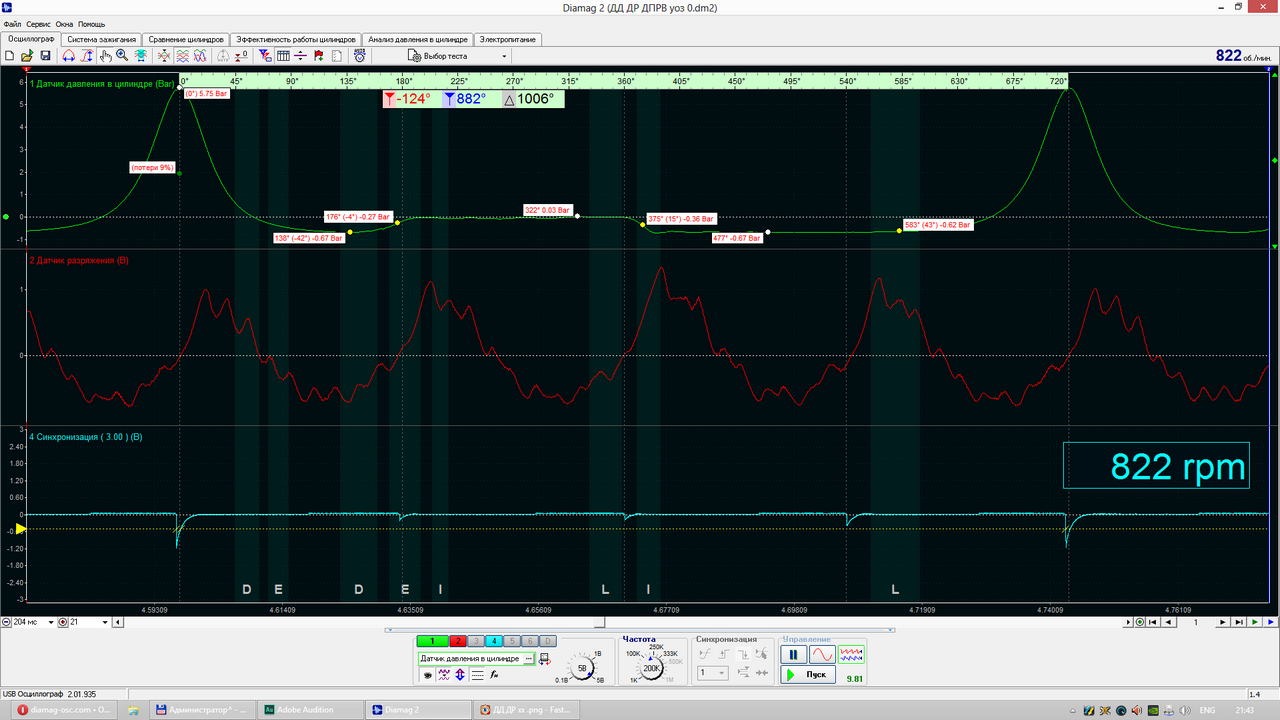This screenshot has height=720, width=1280.
Task: Switch to the Система зажигания tab
Action: coord(102,39)
